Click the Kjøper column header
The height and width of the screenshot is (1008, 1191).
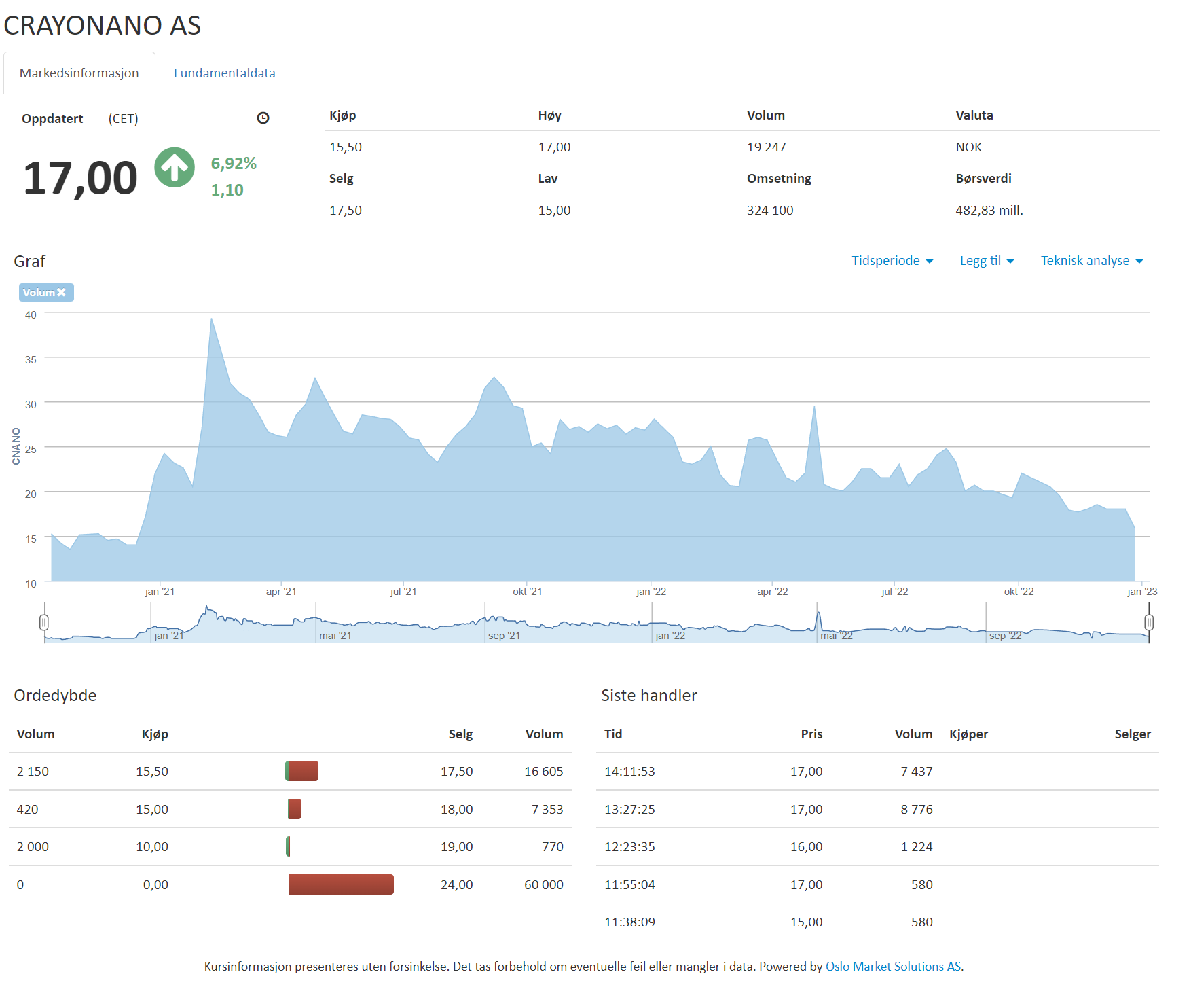tap(968, 734)
